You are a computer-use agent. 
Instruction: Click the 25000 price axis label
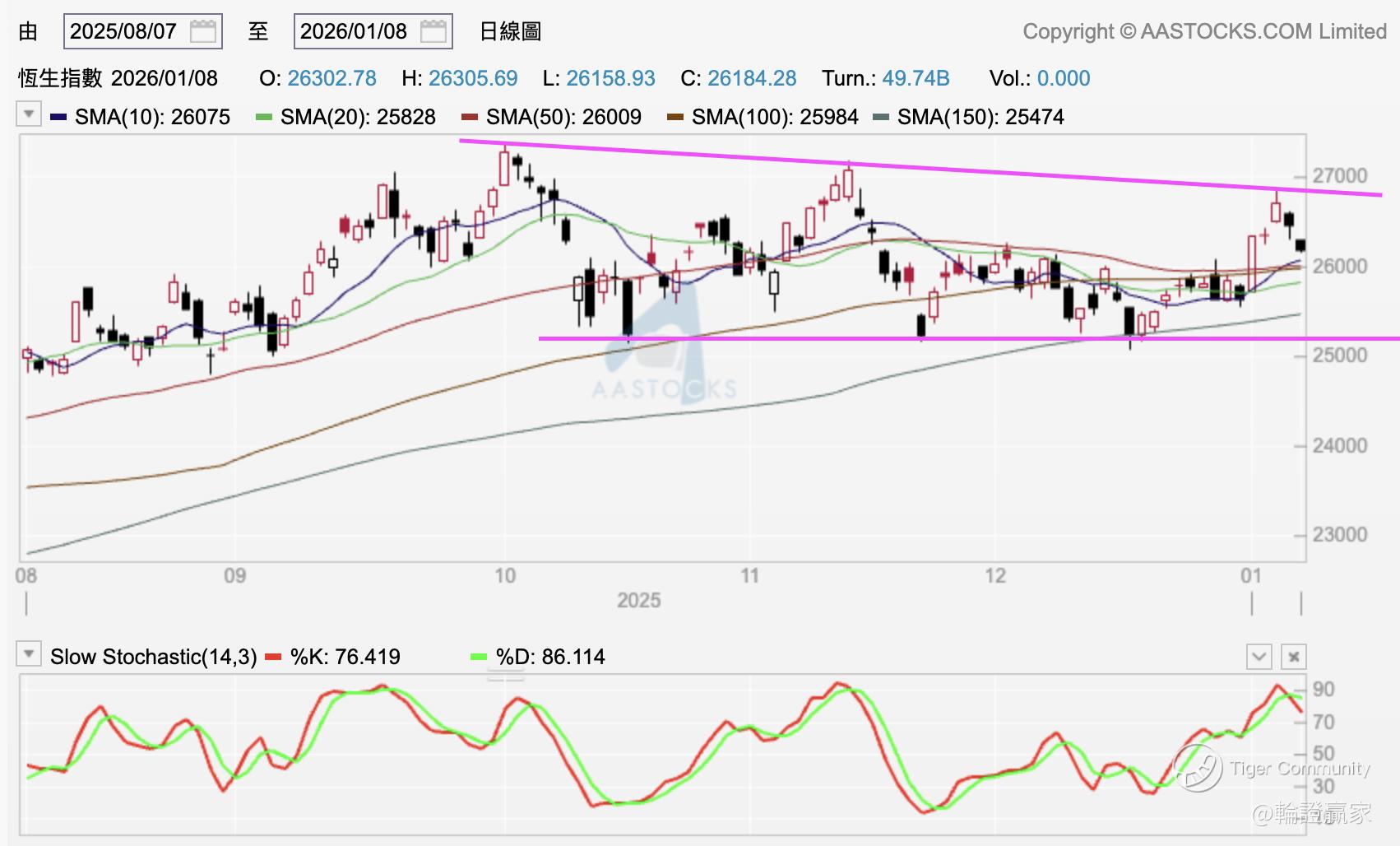(x=1340, y=356)
